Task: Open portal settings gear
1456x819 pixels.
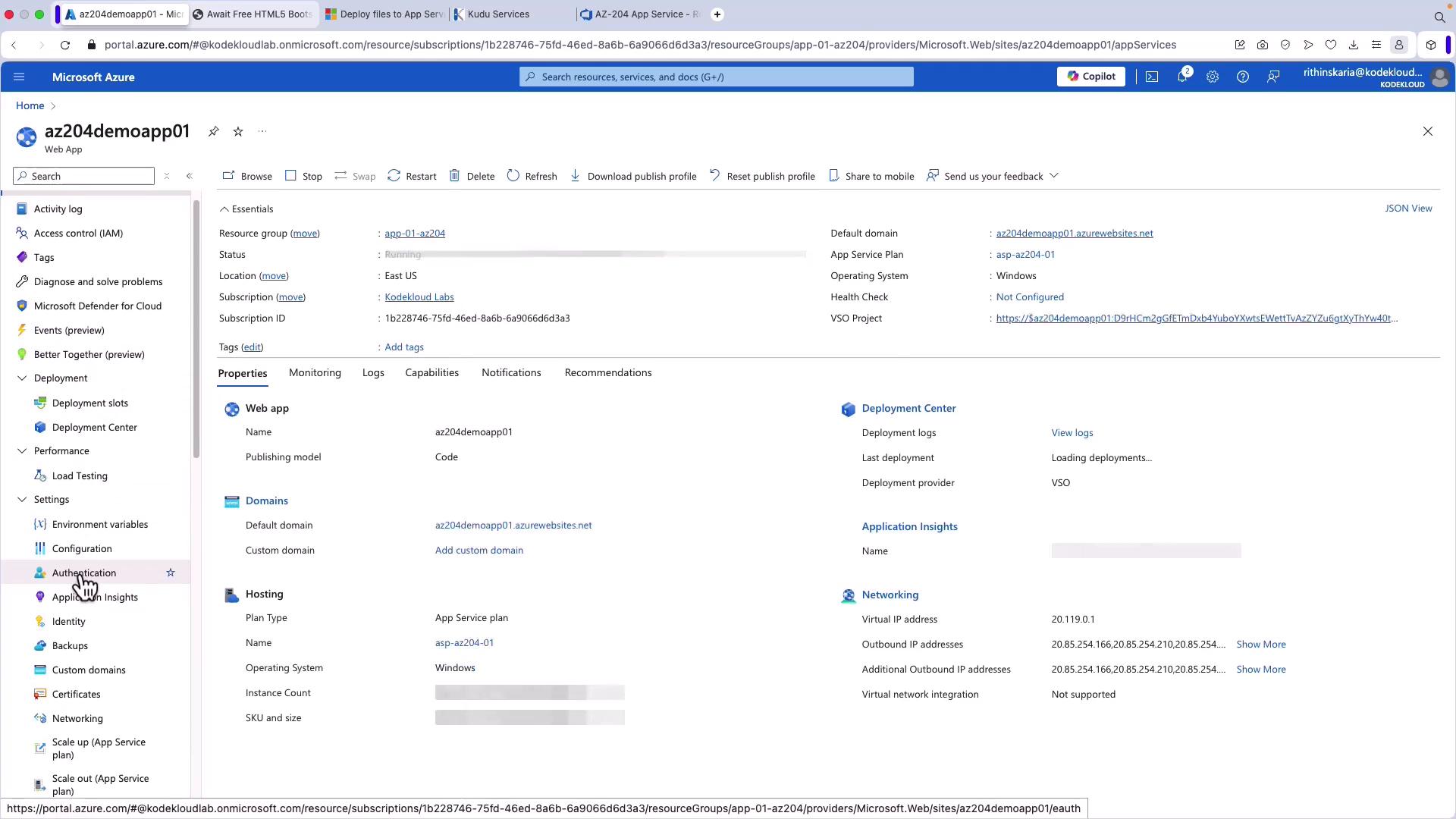Action: pos(1213,77)
